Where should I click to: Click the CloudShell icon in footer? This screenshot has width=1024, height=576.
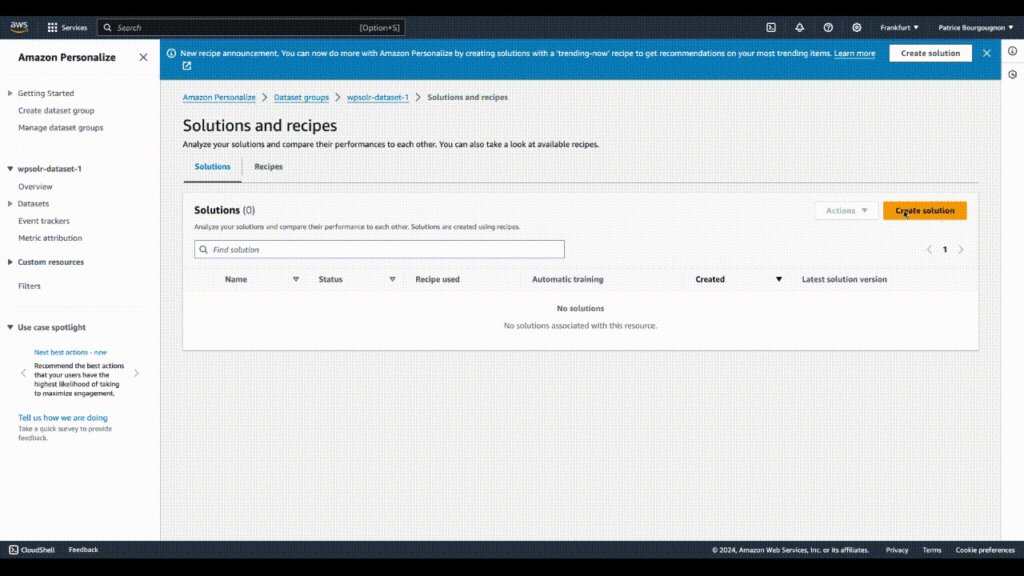point(13,550)
